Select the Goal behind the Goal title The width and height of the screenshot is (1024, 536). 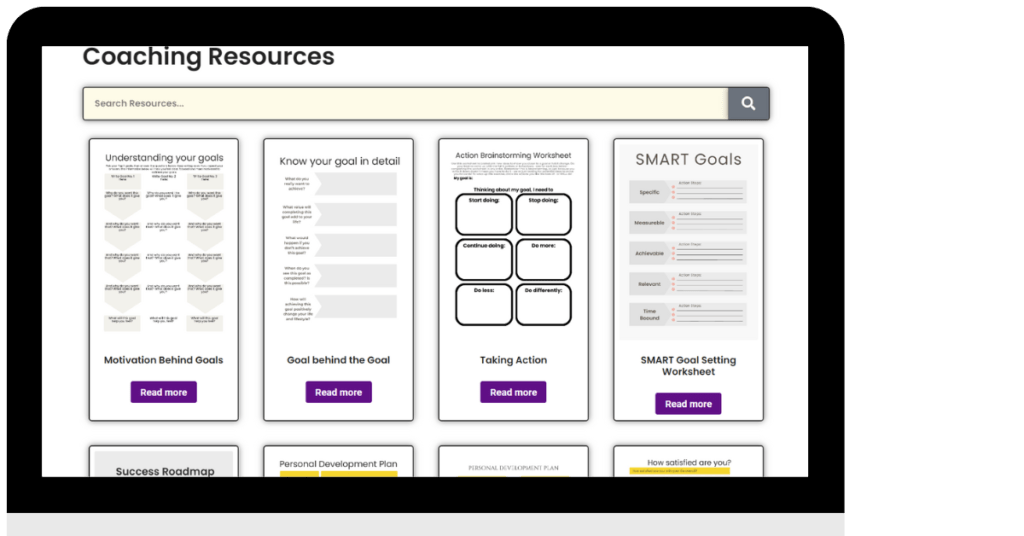339,360
